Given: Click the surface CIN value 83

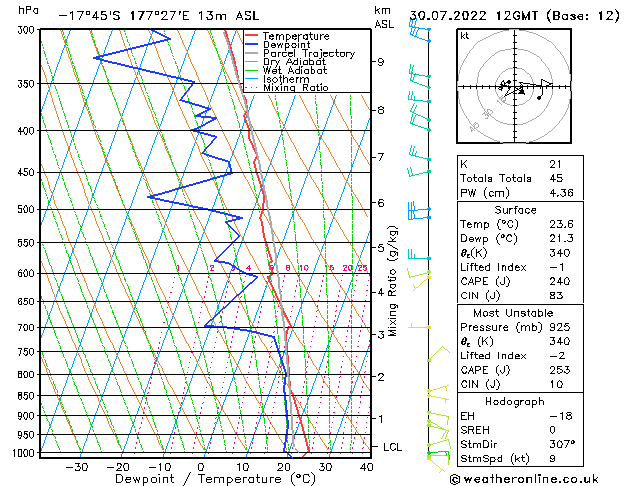Looking at the screenshot, I should click(556, 296).
